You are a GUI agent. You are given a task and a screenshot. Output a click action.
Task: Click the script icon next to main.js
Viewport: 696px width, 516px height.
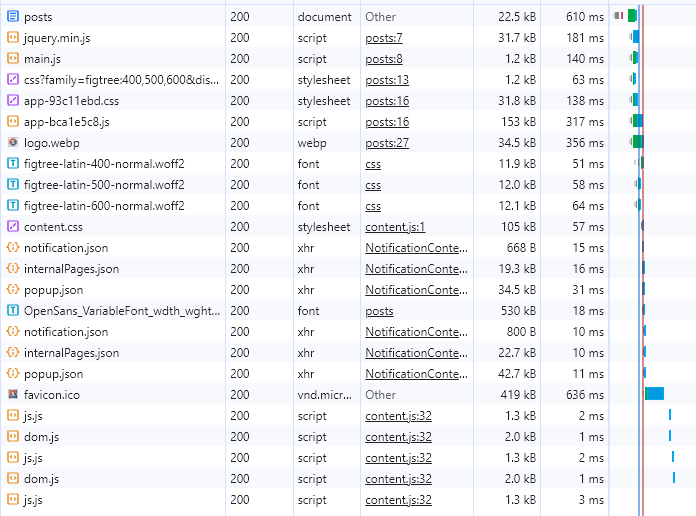(13, 58)
